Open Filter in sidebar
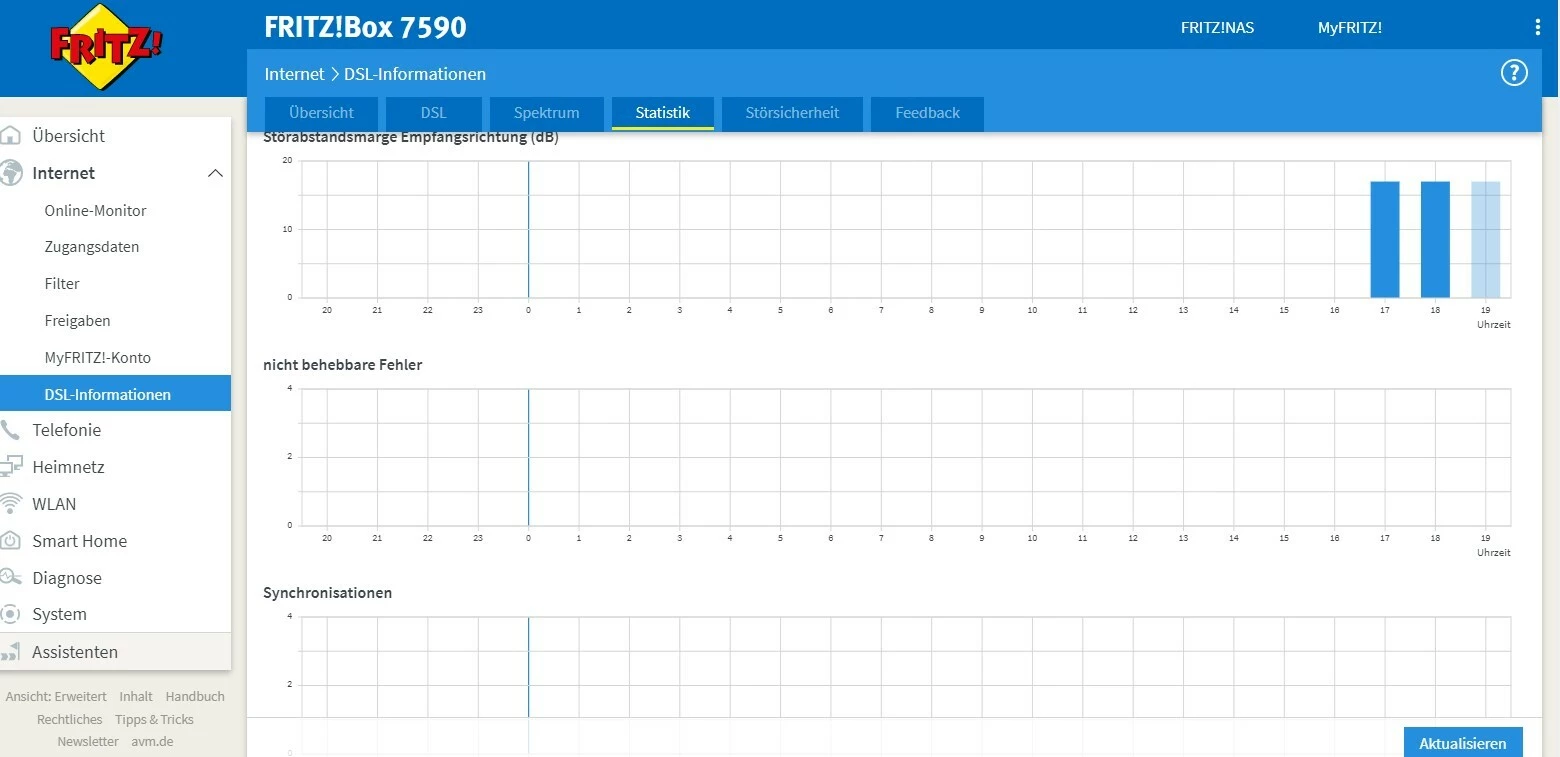 tap(62, 284)
